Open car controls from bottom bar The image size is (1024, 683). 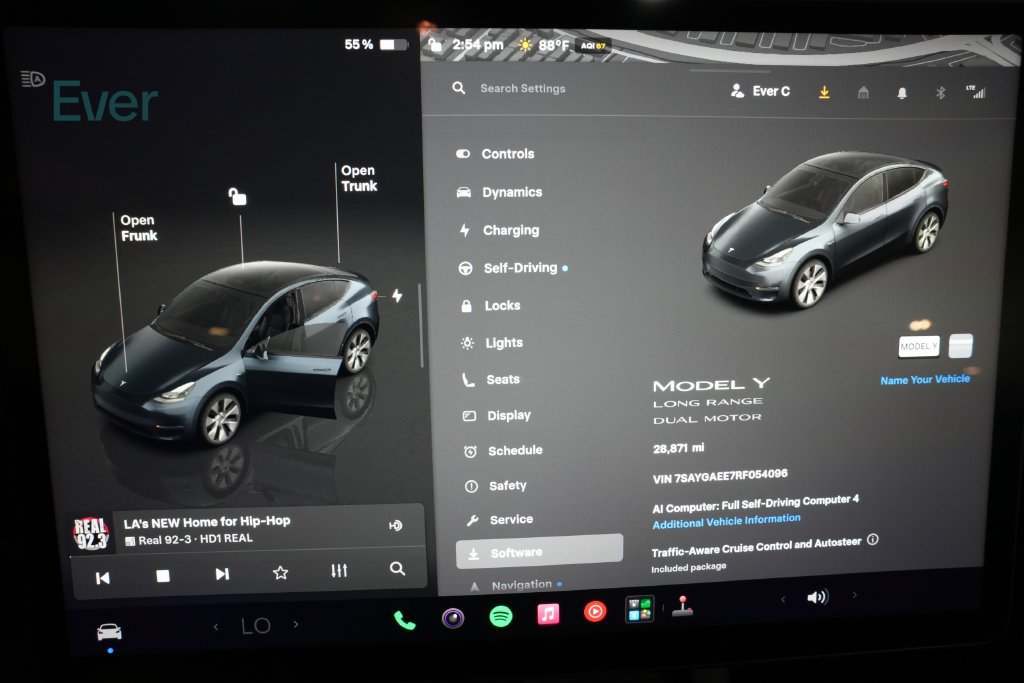tap(109, 631)
